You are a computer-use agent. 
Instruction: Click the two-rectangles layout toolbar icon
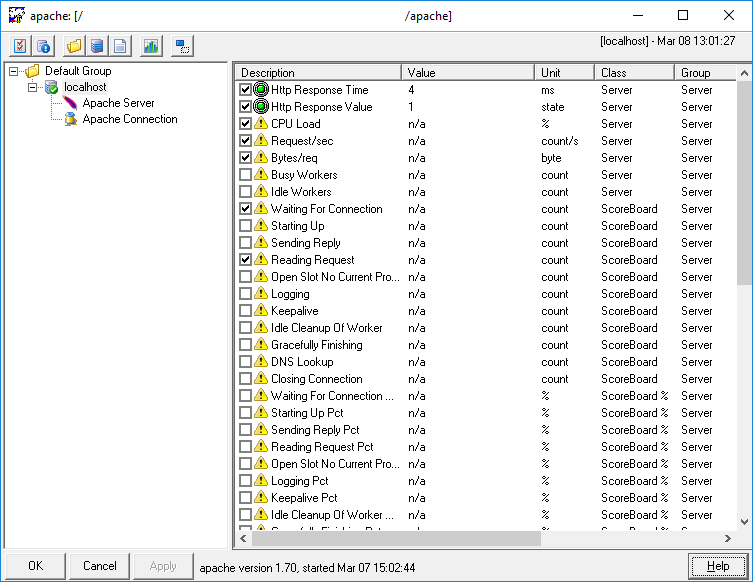point(182,46)
